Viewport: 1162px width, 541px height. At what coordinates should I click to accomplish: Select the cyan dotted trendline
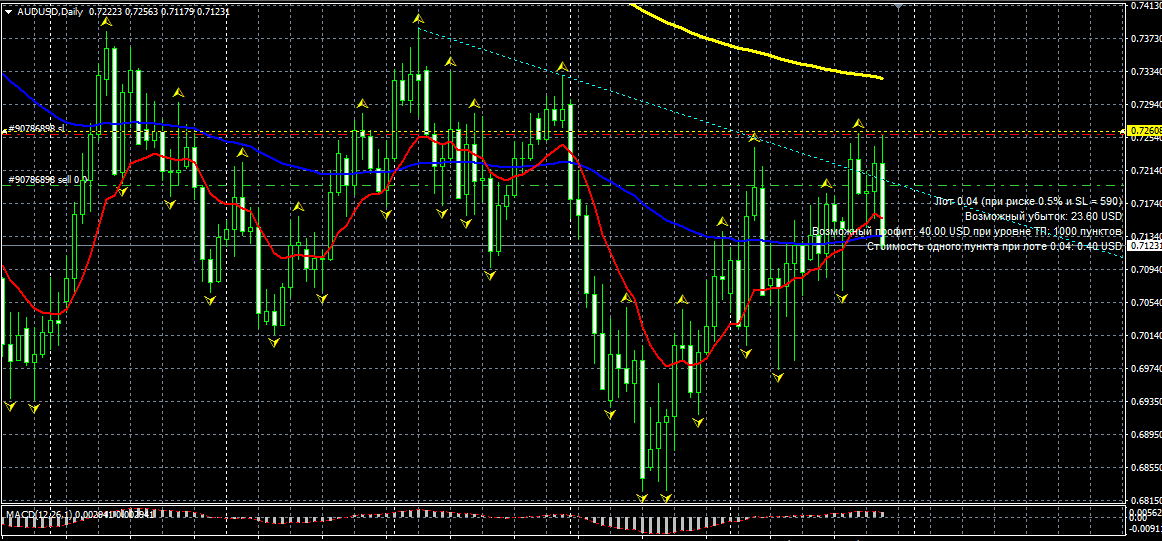coord(771,143)
